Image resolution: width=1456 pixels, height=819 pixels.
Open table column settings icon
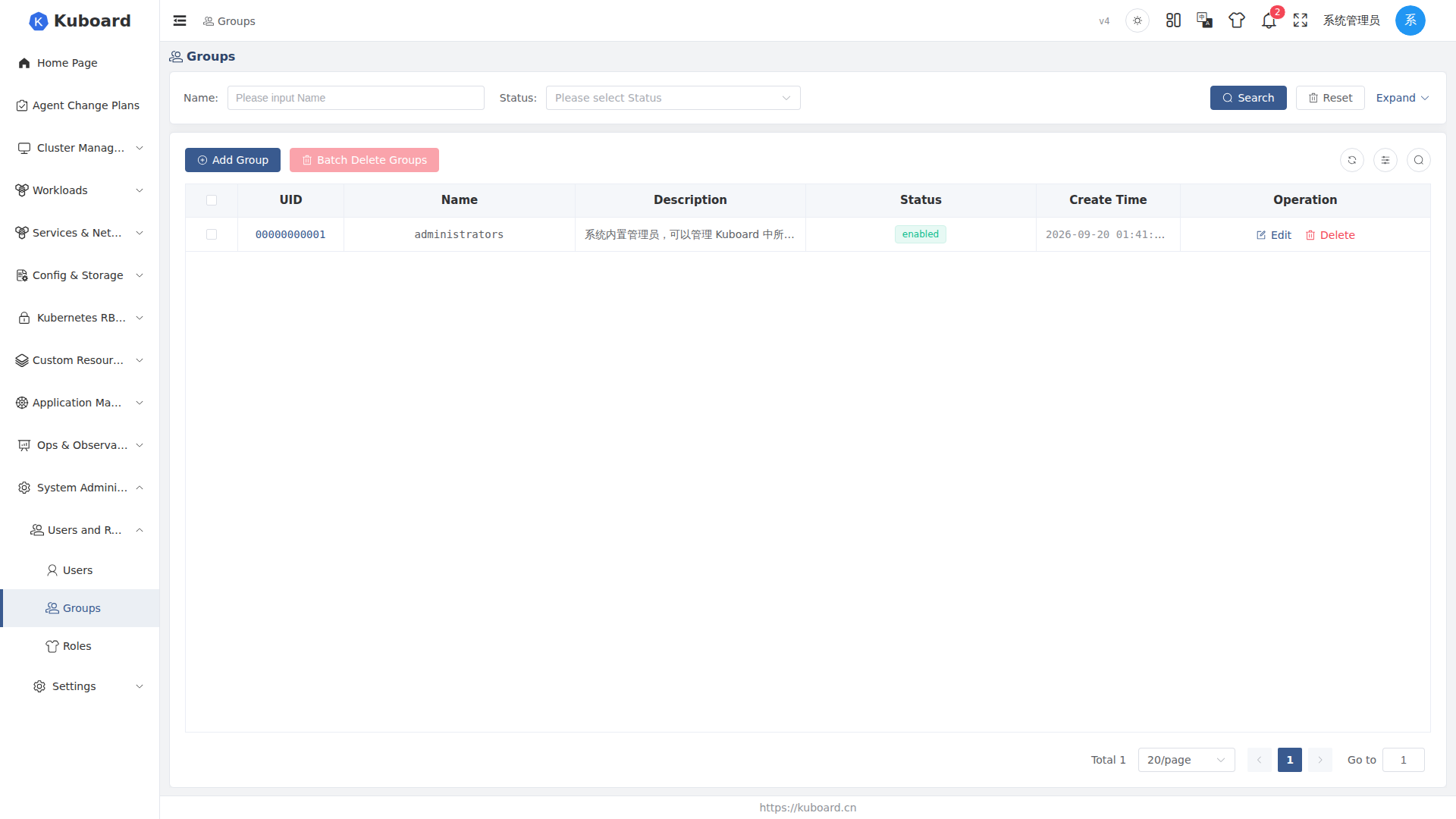coord(1385,160)
